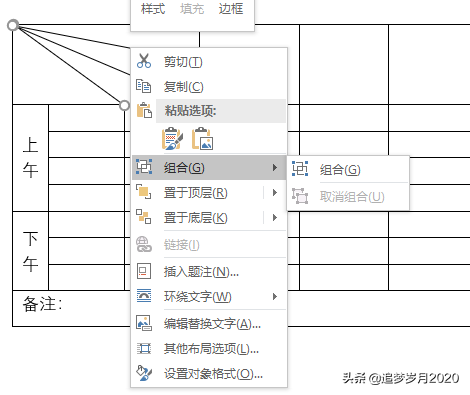Click the line's lower end handle
The height and width of the screenshot is (395, 470).
pyautogui.click(x=124, y=106)
